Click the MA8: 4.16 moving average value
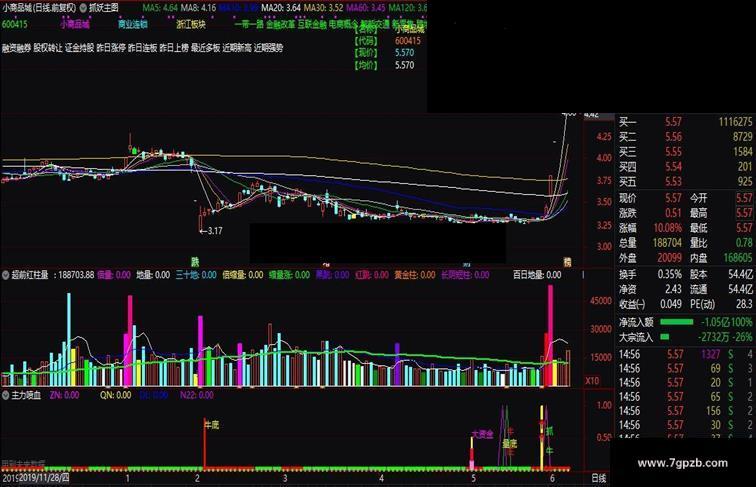The height and width of the screenshot is (487, 756). pyautogui.click(x=198, y=8)
